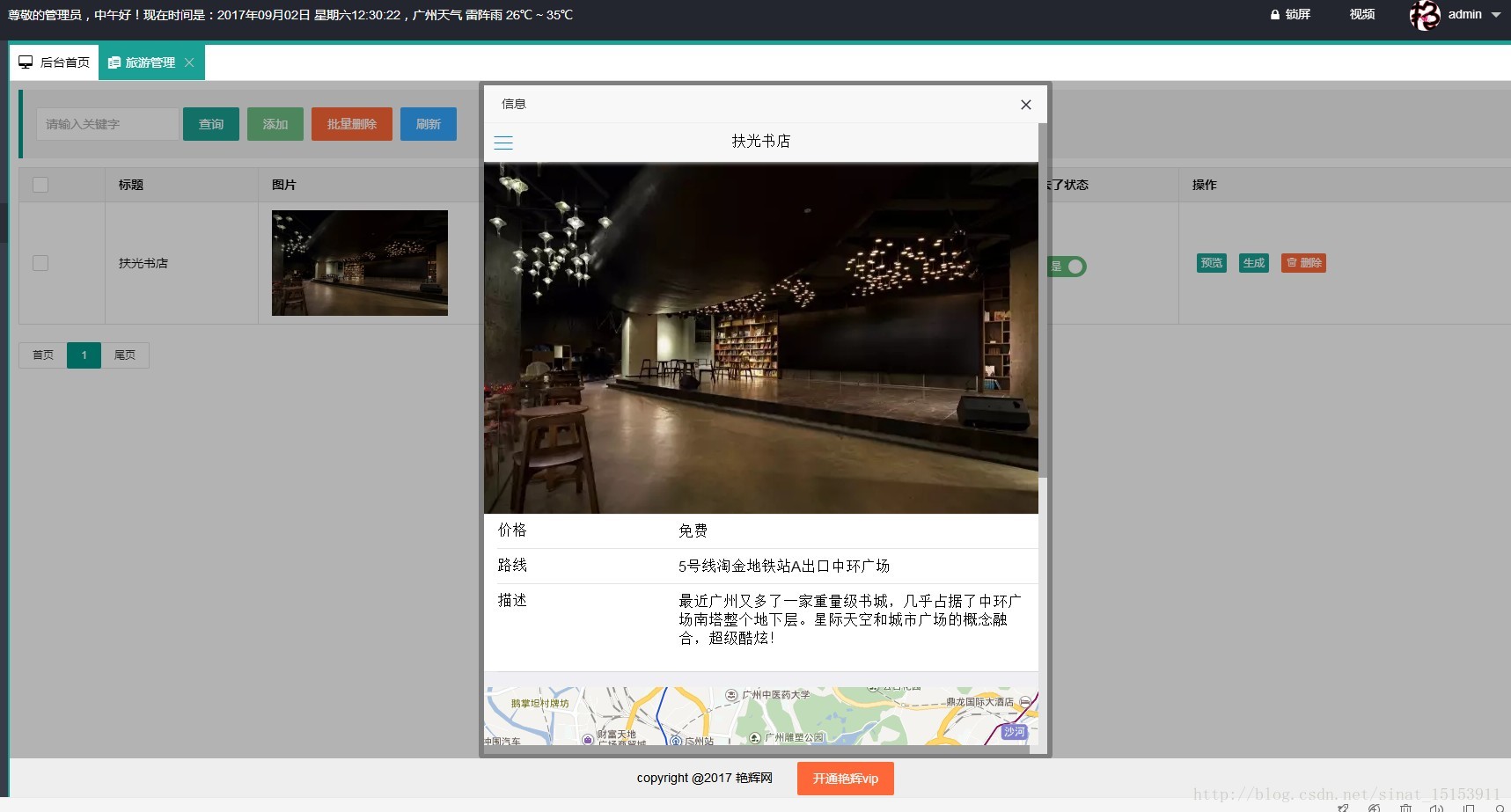Click the 广州中医药大学 map label
This screenshot has height=812, width=1511.
tap(775, 695)
